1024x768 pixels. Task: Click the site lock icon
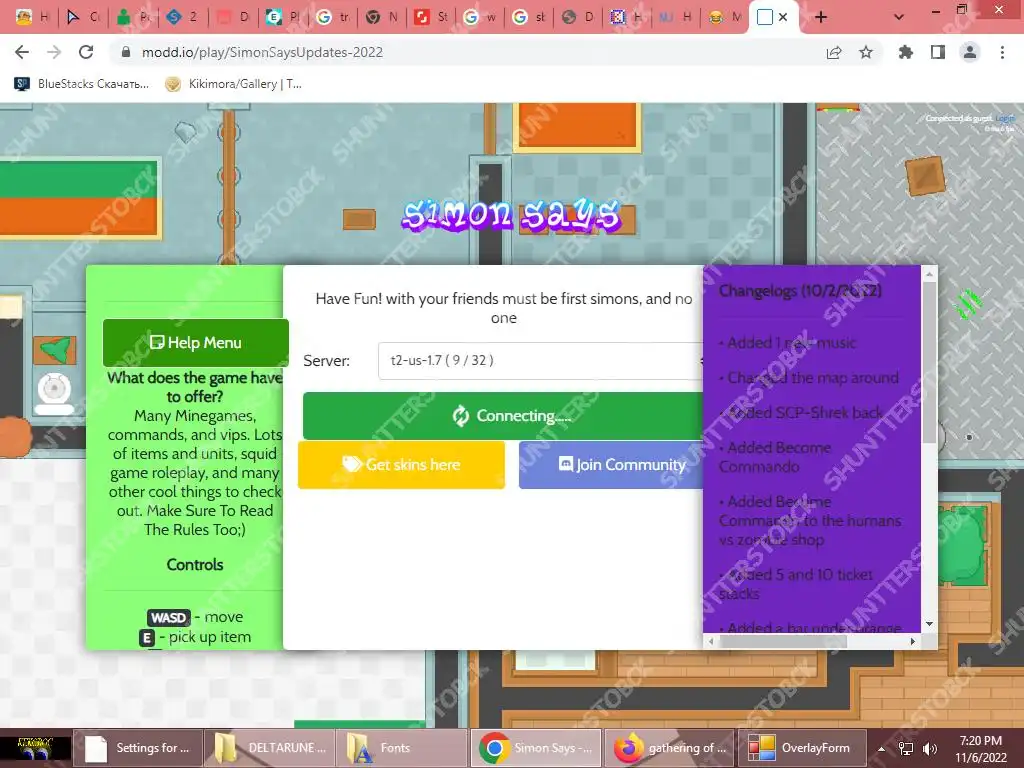point(126,52)
